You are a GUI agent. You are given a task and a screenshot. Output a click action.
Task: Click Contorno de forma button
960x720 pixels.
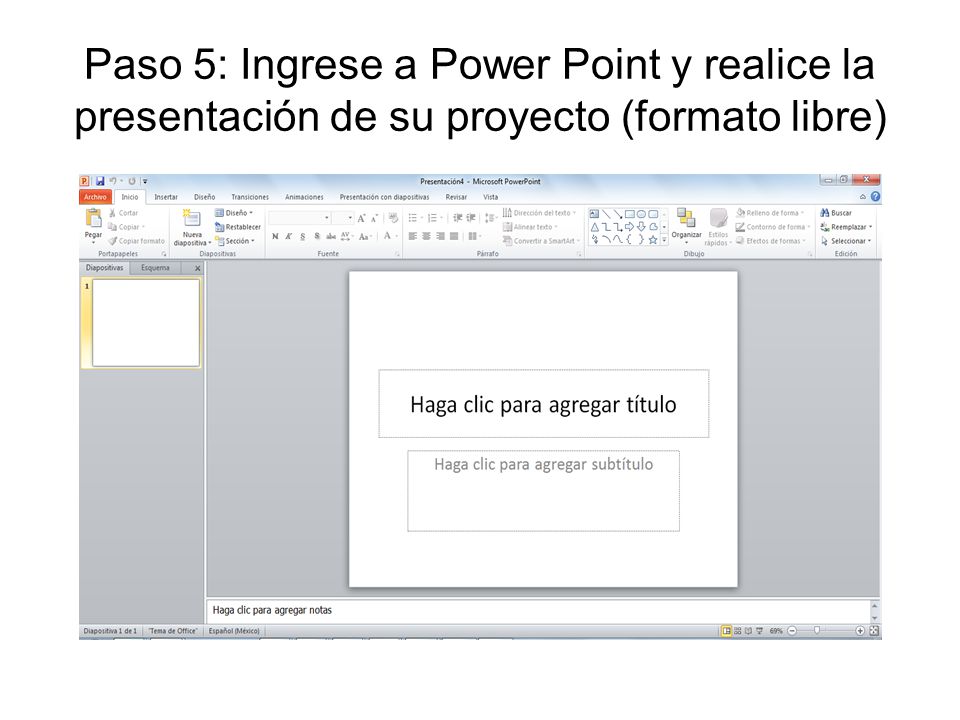[773, 227]
